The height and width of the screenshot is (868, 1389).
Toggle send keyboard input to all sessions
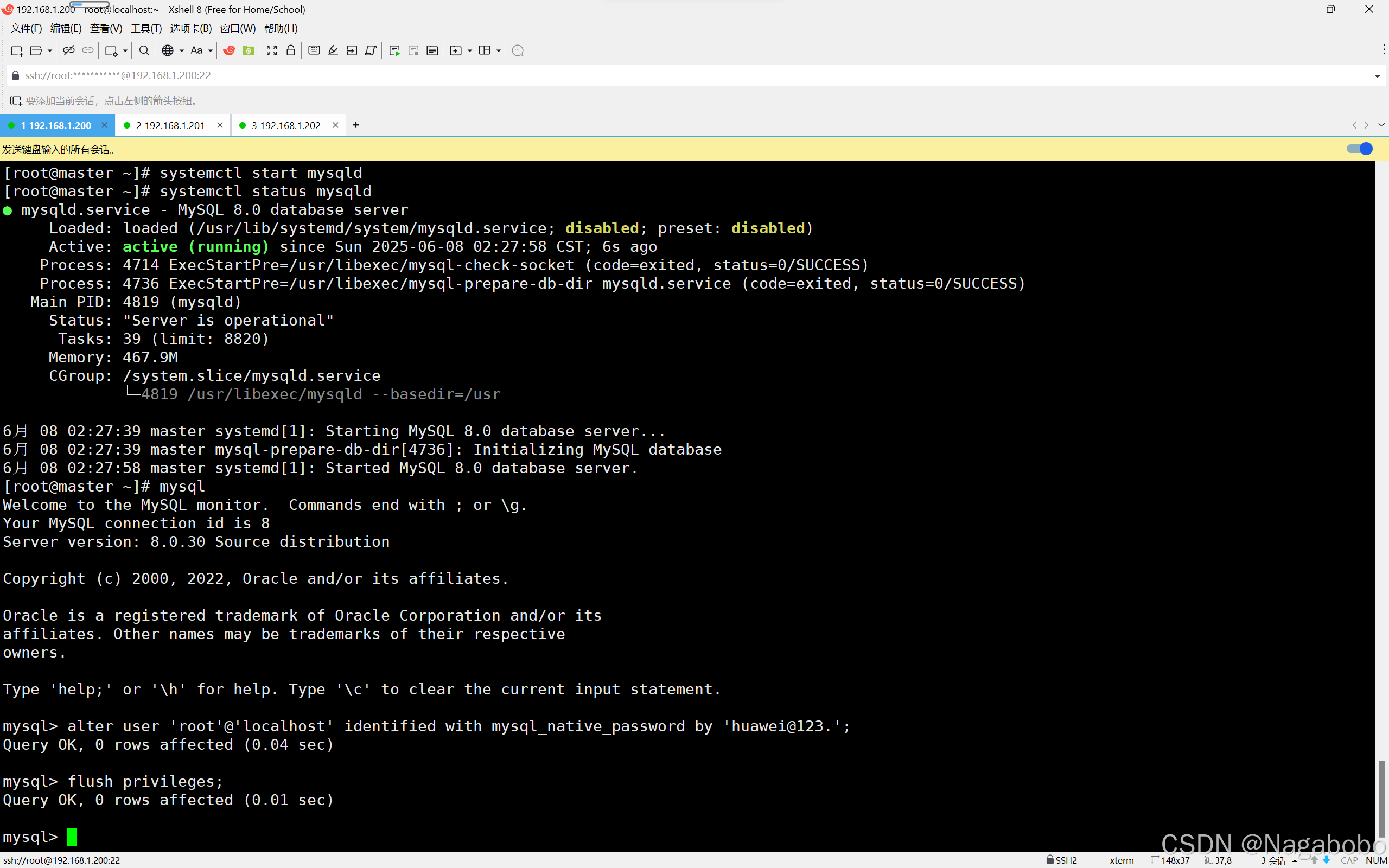coord(1359,149)
